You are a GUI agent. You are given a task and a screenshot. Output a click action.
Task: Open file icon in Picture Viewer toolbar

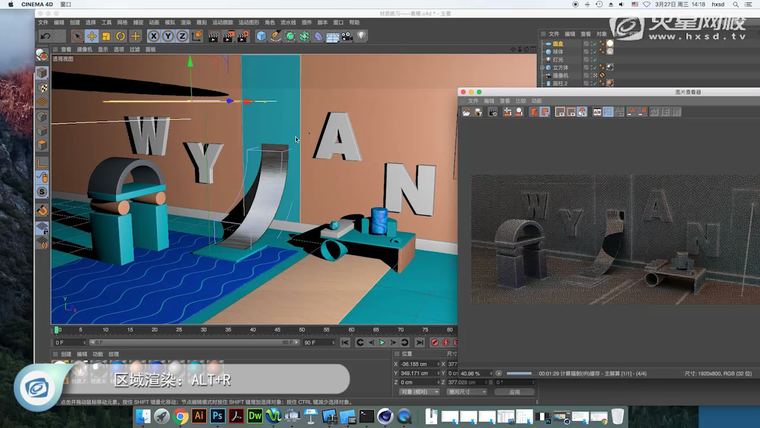pos(465,111)
